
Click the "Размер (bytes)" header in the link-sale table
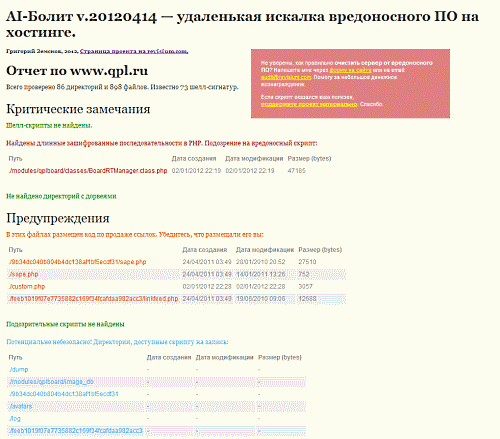[x=320, y=250]
